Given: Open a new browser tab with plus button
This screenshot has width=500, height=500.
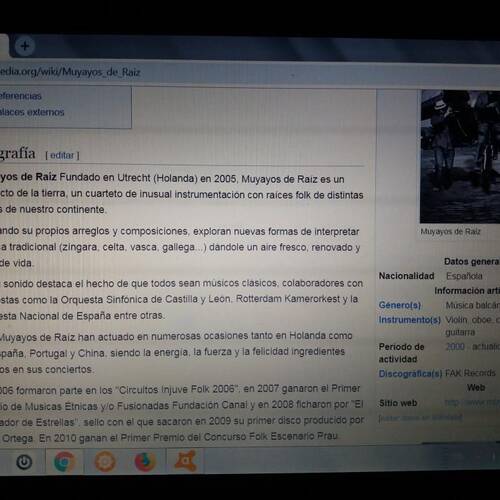Looking at the screenshot, I should point(25,46).
